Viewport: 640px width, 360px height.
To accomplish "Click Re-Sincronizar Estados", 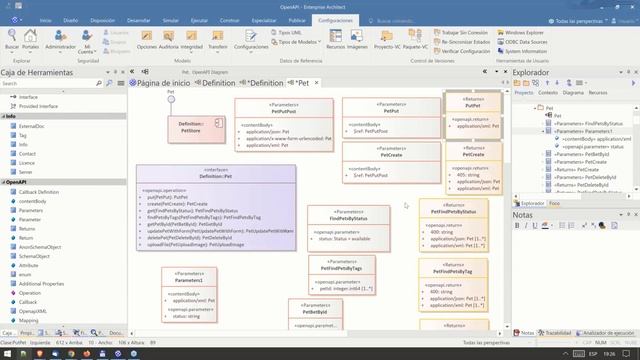I will tap(462, 42).
